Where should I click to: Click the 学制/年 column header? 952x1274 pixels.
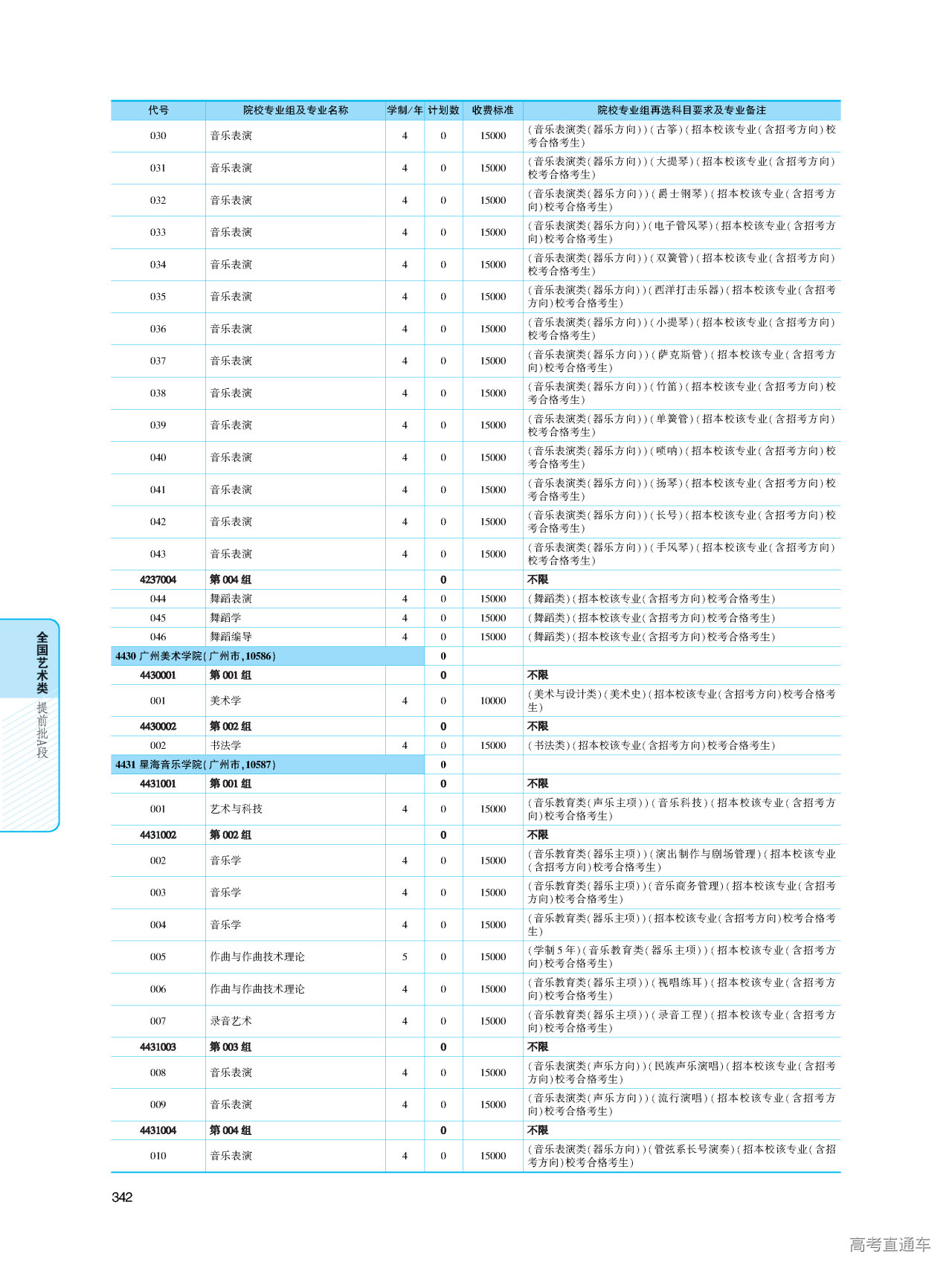click(405, 110)
